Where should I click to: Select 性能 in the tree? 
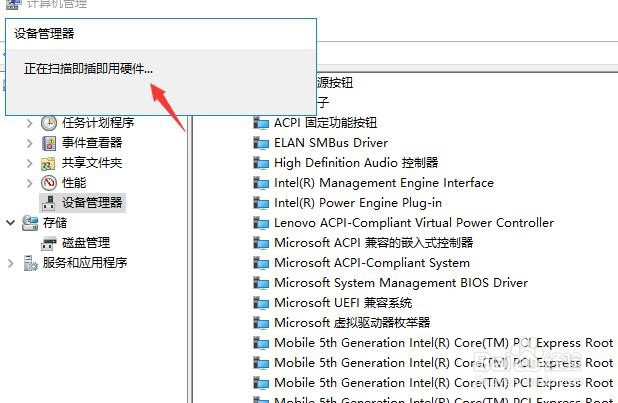(x=74, y=183)
